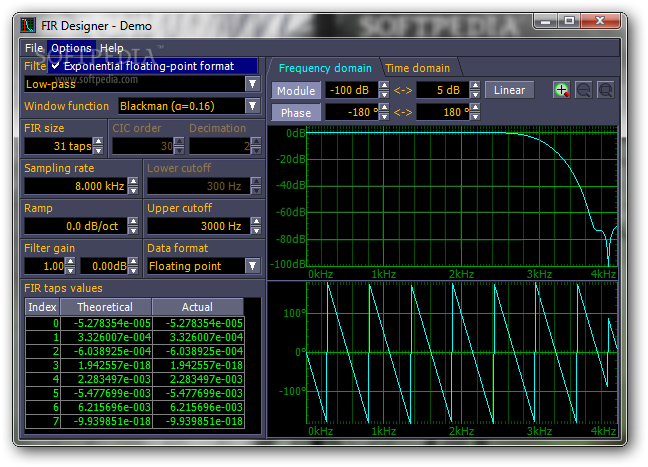Image resolution: width=648 pixels, height=467 pixels.
Task: Click the zoom reset magnifier icon
Action: tap(606, 90)
